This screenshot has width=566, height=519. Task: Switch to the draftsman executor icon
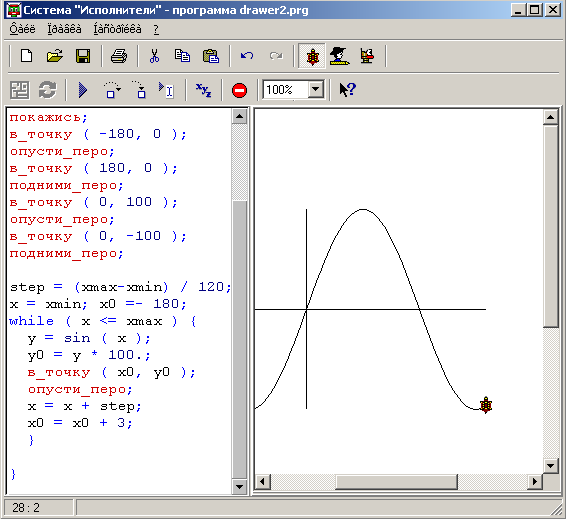click(x=339, y=56)
